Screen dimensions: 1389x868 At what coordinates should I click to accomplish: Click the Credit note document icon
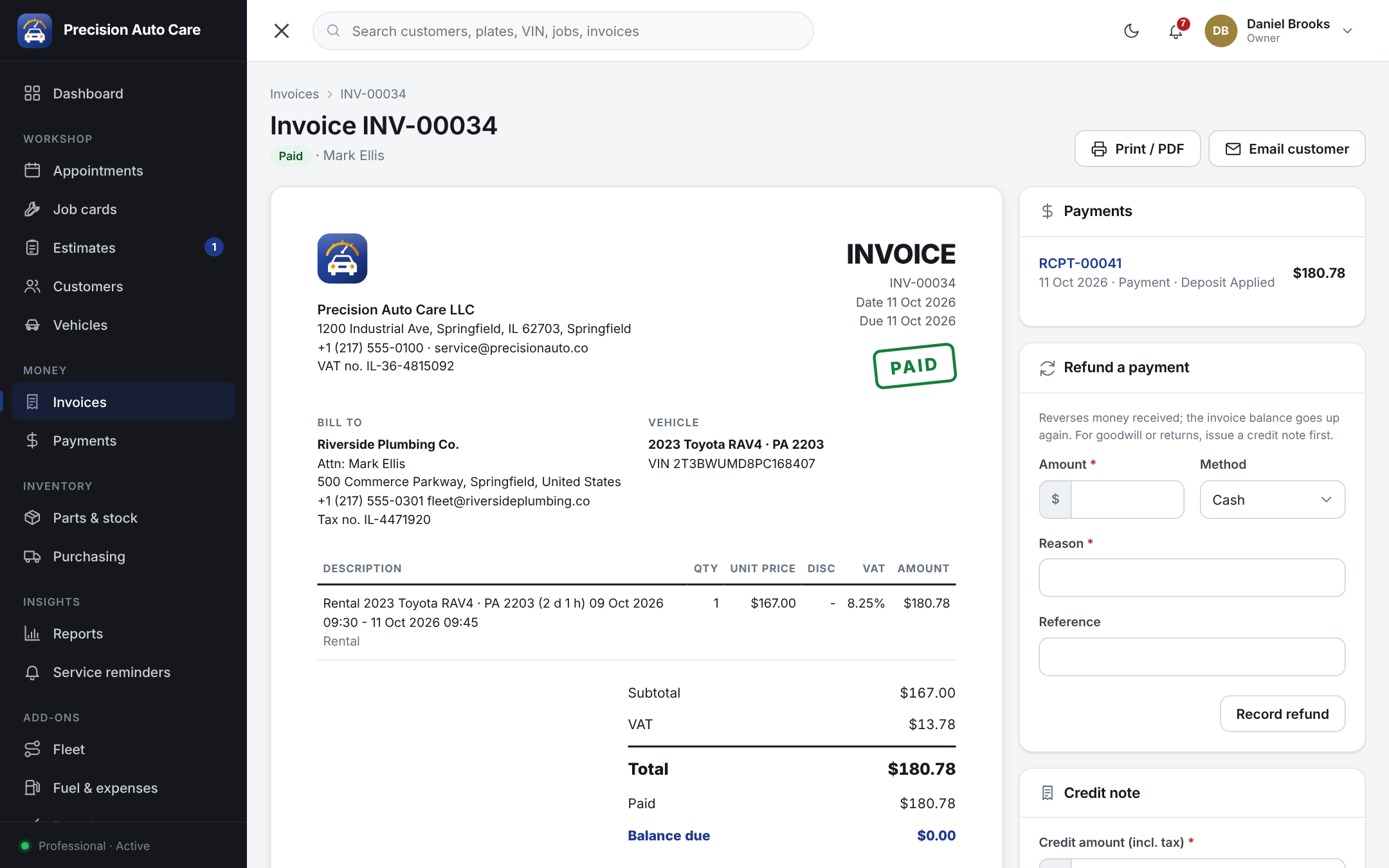(x=1047, y=793)
